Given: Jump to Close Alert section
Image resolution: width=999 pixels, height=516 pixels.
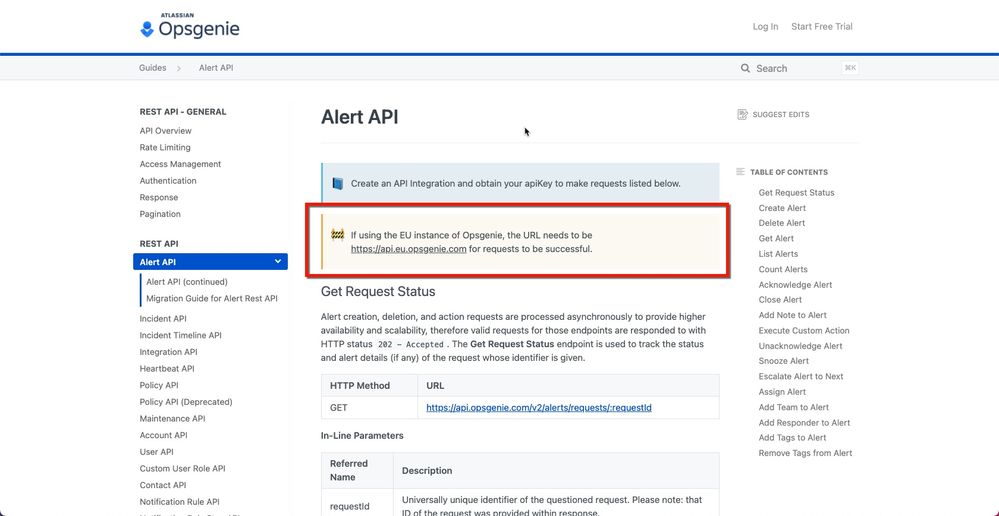Looking at the screenshot, I should click(780, 299).
